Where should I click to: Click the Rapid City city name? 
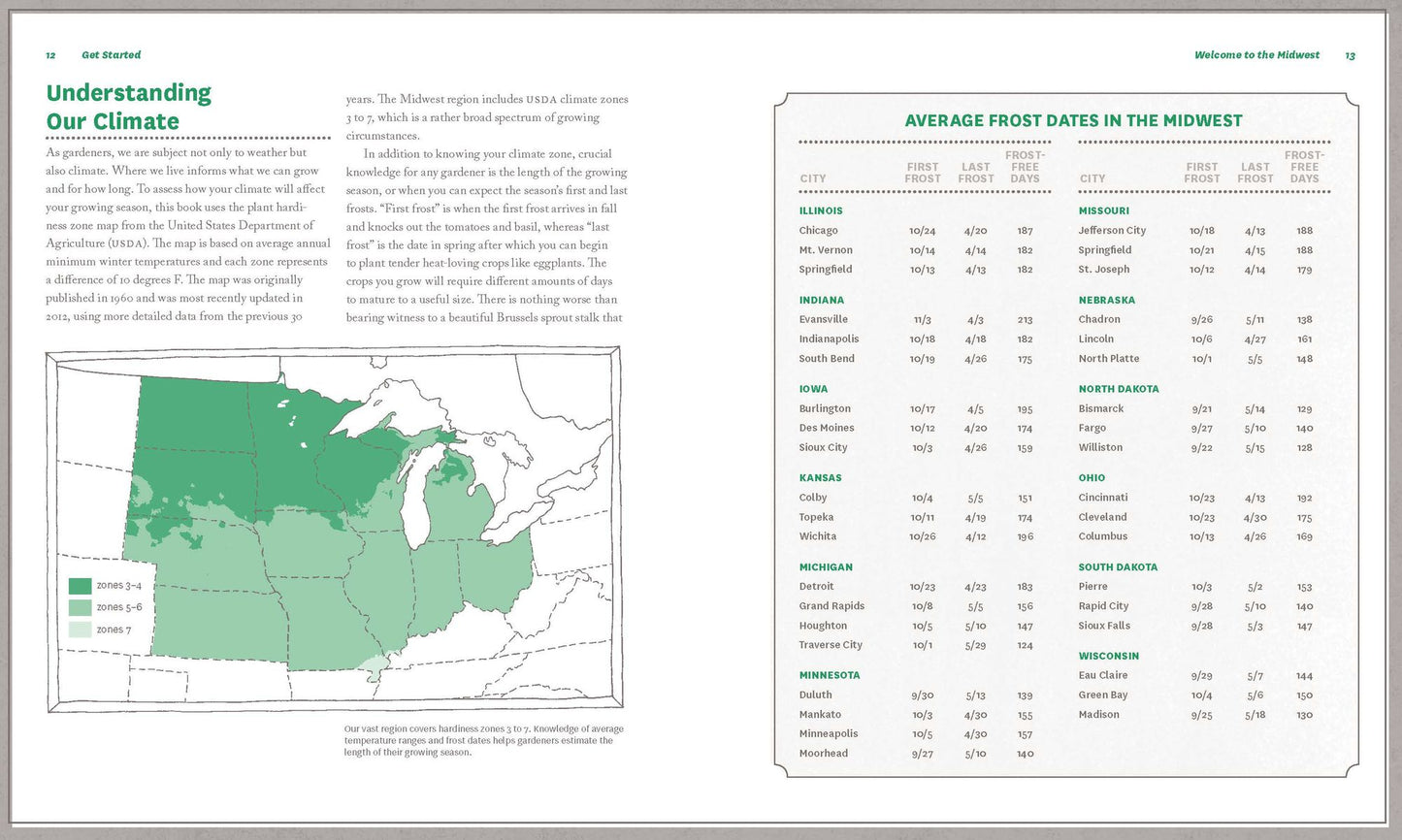click(1103, 606)
